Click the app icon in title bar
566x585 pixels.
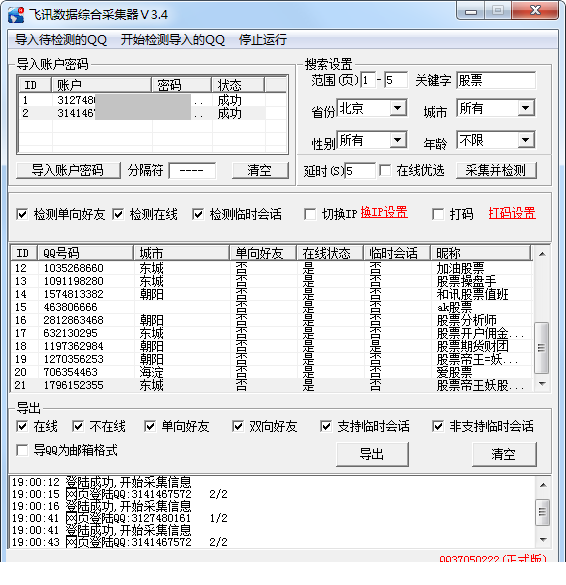pyautogui.click(x=16, y=15)
